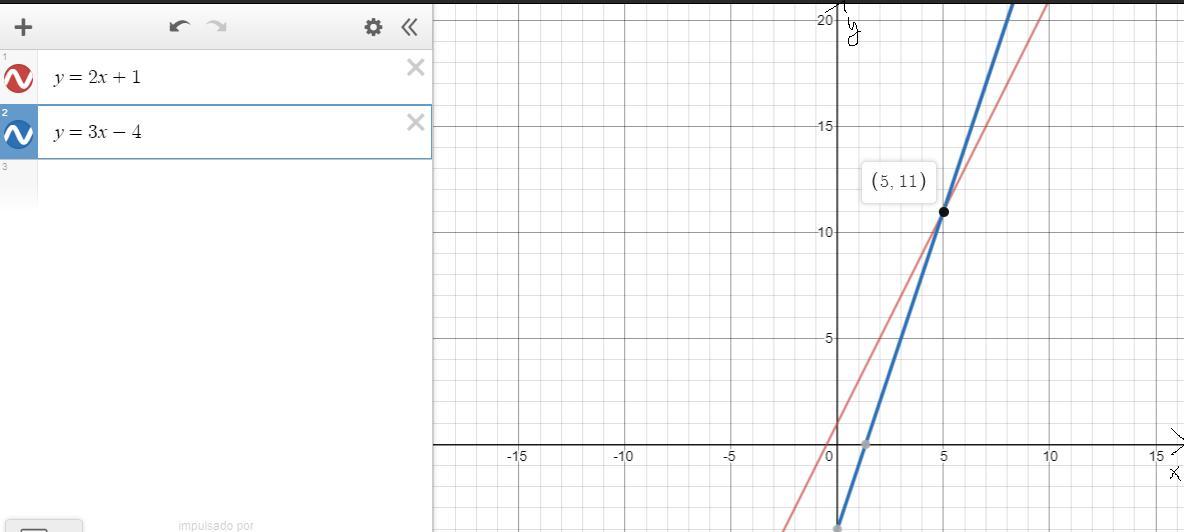Delete the expression y=3x-4

[415, 122]
